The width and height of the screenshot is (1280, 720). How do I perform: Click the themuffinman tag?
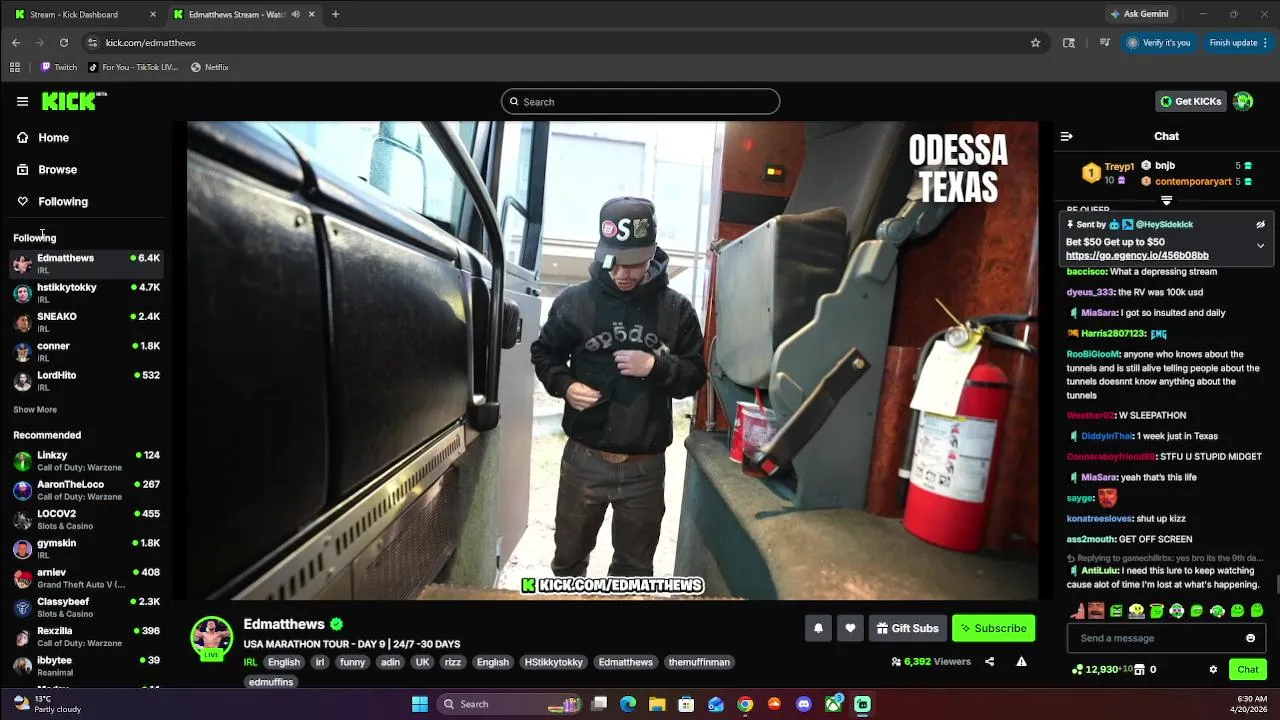click(x=699, y=662)
